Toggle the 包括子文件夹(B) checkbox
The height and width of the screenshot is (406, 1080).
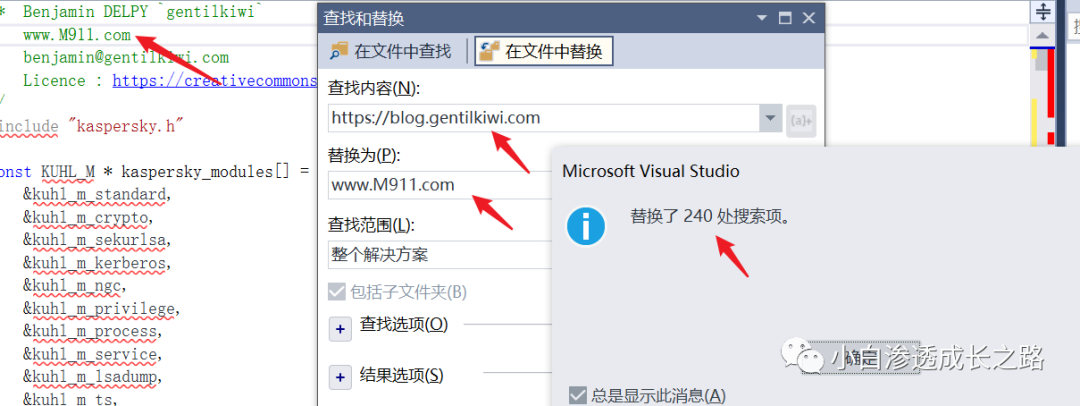pos(336,292)
